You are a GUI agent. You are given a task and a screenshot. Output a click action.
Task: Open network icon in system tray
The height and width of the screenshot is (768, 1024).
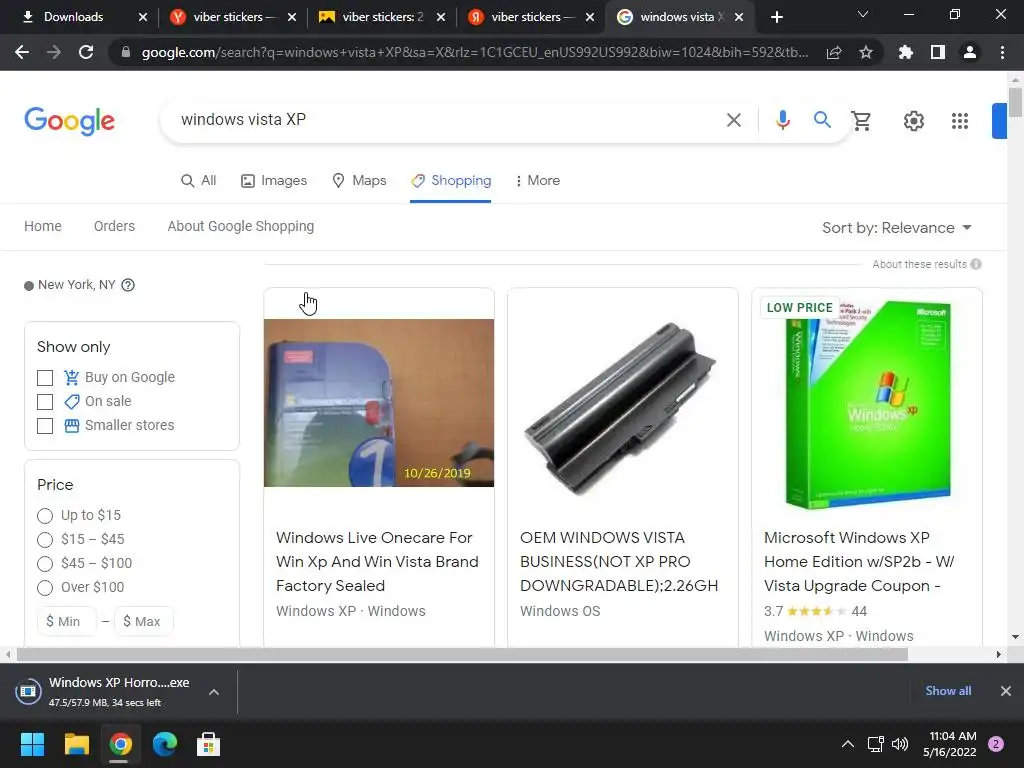(875, 744)
